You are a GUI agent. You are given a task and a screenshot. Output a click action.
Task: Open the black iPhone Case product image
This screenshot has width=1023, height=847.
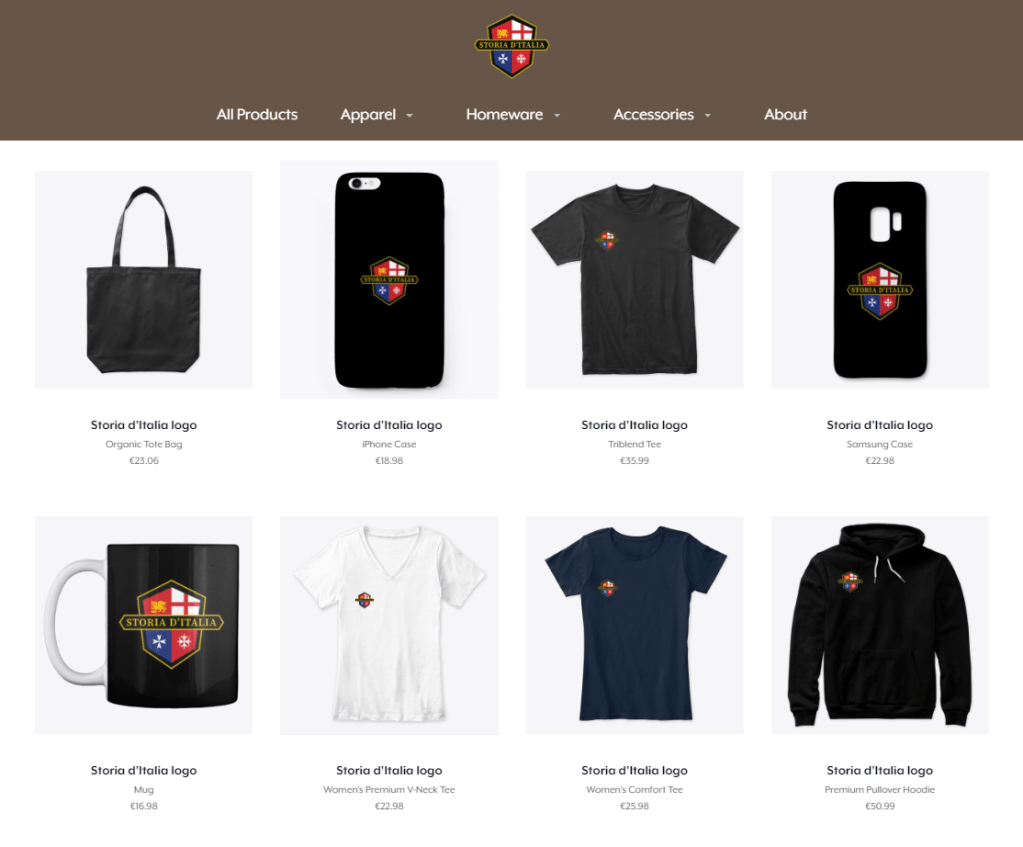(x=389, y=280)
